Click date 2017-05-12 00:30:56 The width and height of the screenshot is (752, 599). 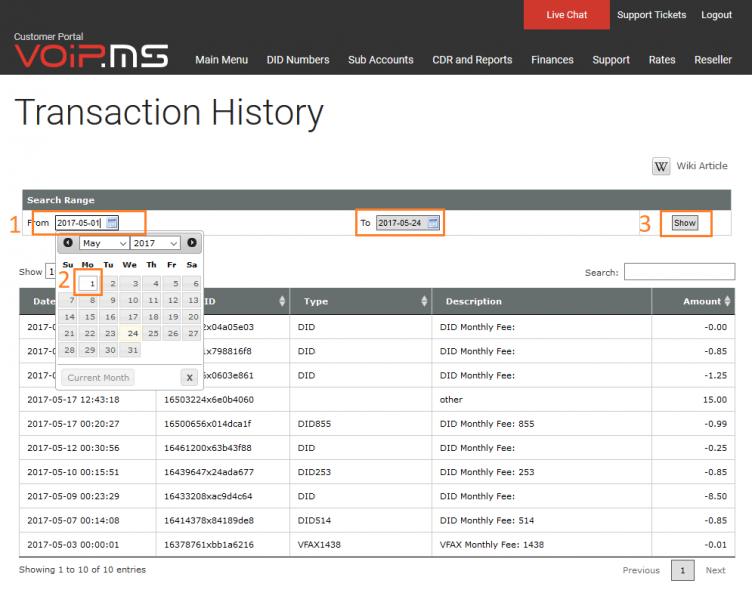pyautogui.click(x=73, y=448)
